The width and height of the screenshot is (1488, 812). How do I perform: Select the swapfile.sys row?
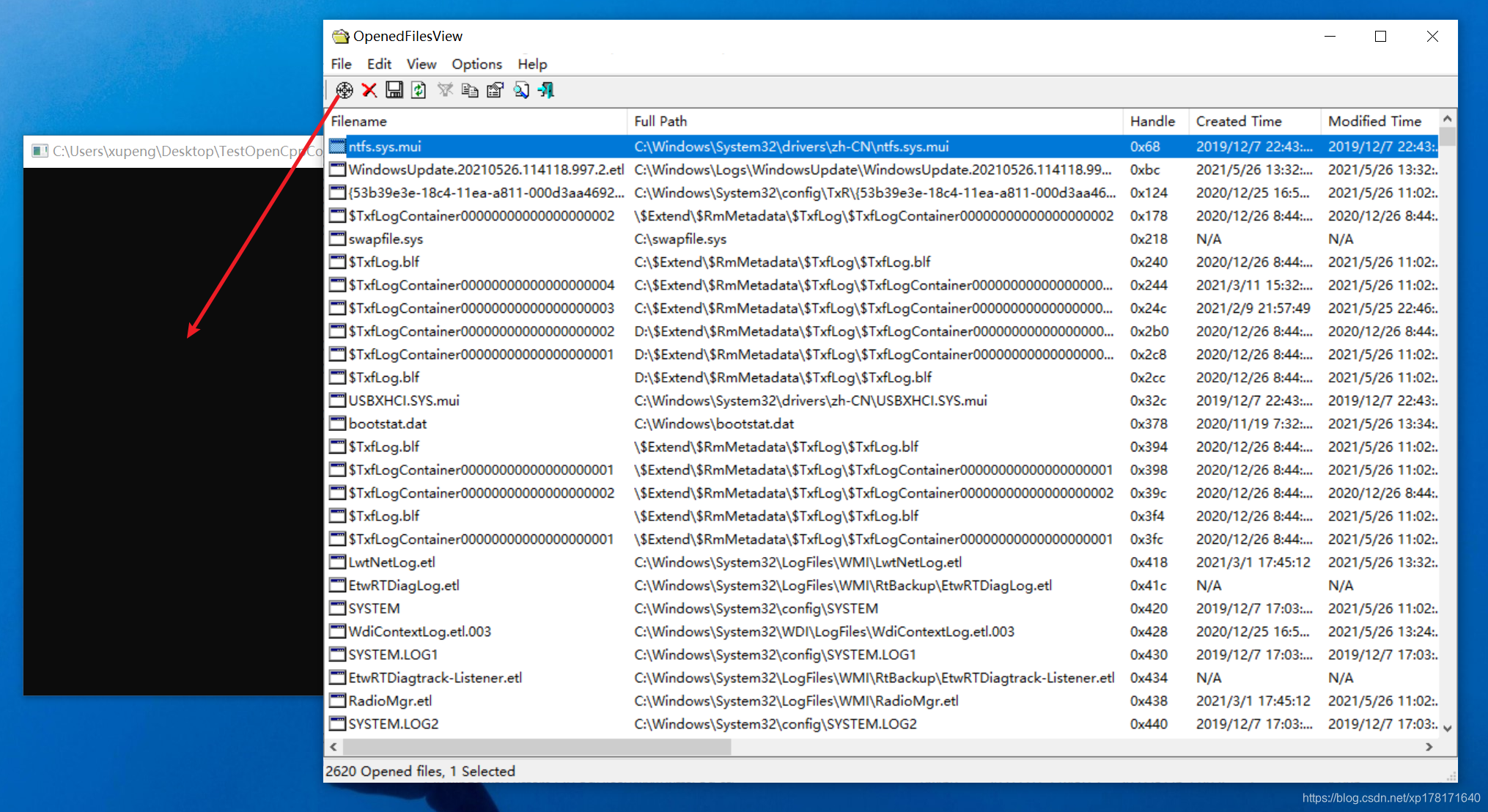(386, 239)
